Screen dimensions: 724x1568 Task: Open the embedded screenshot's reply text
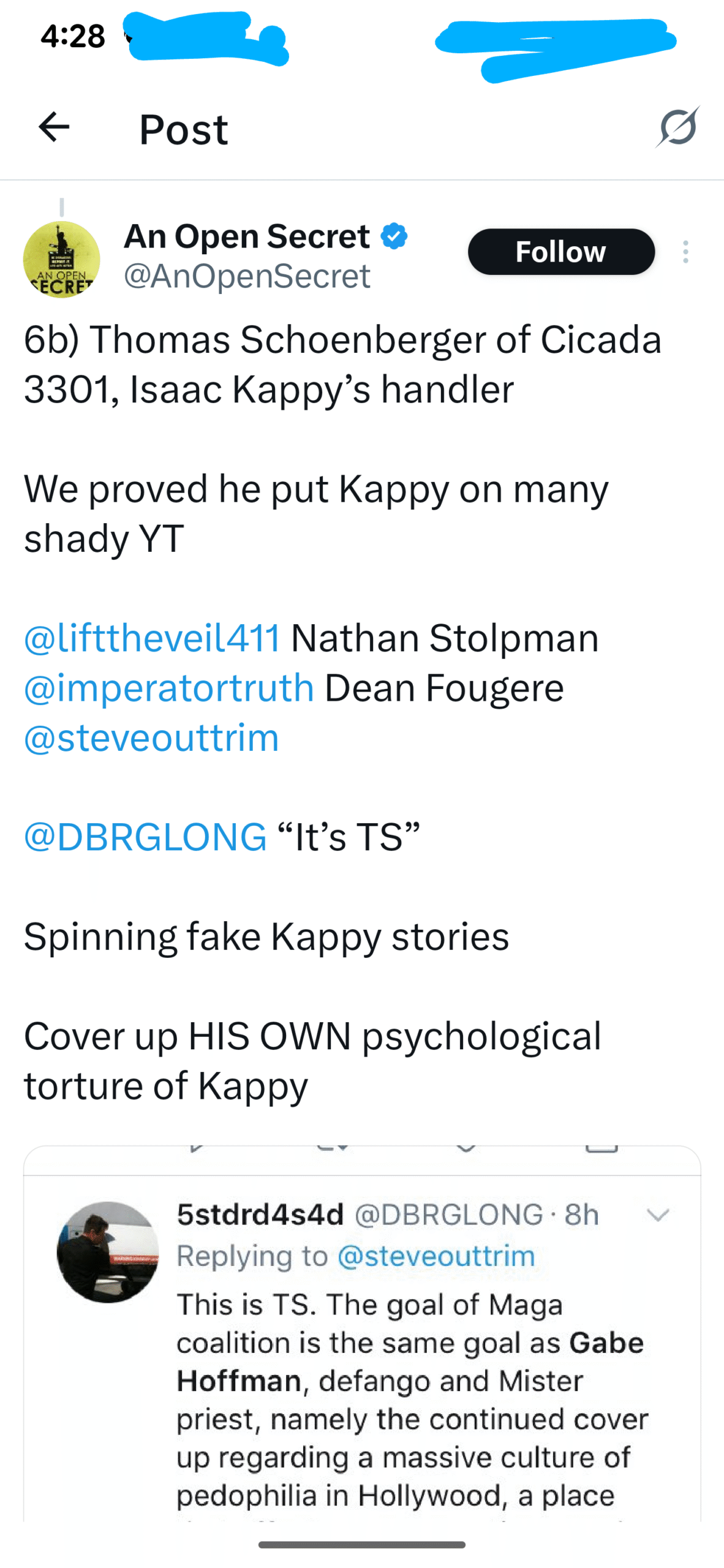(x=410, y=1400)
